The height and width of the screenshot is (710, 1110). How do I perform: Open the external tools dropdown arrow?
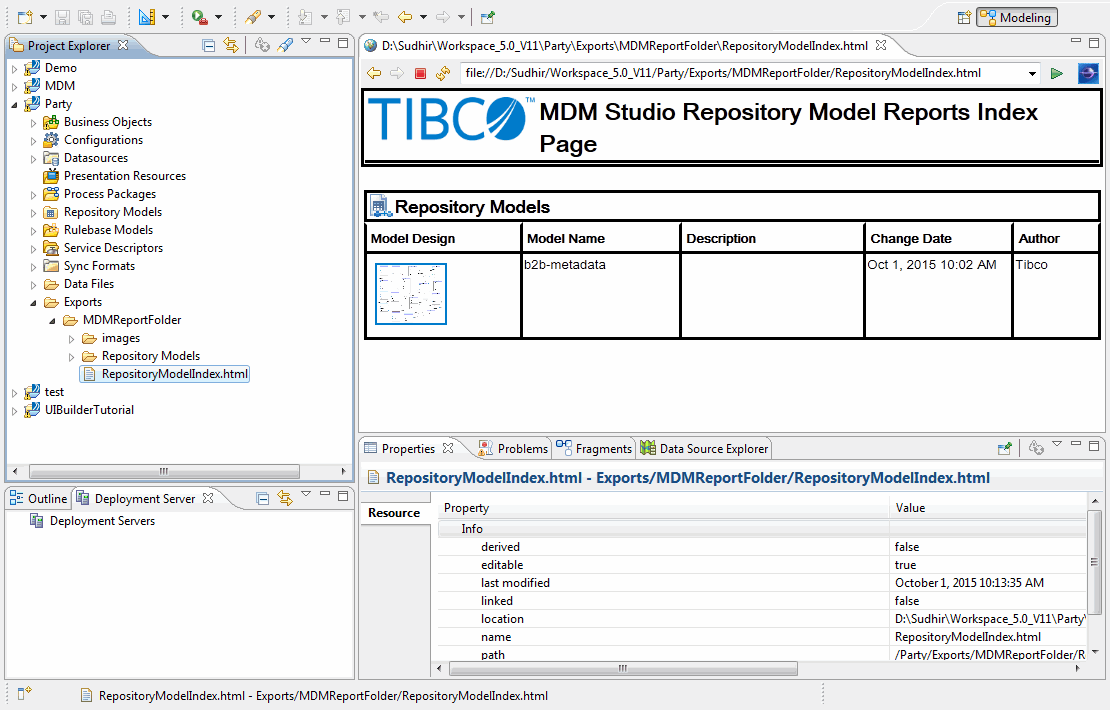(x=218, y=17)
